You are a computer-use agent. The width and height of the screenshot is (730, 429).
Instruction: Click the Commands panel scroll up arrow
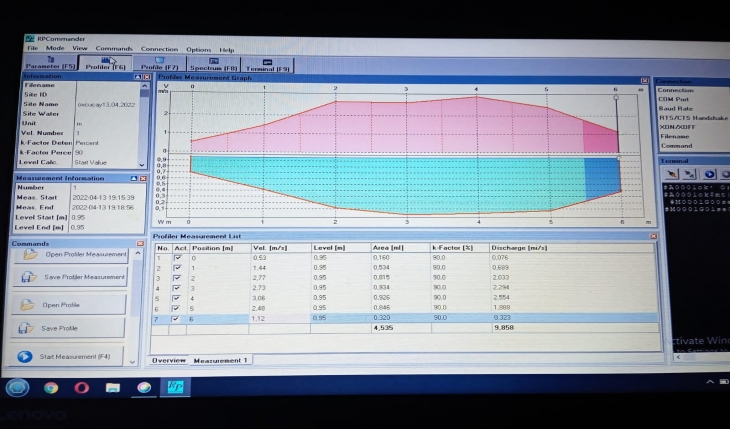138,253
